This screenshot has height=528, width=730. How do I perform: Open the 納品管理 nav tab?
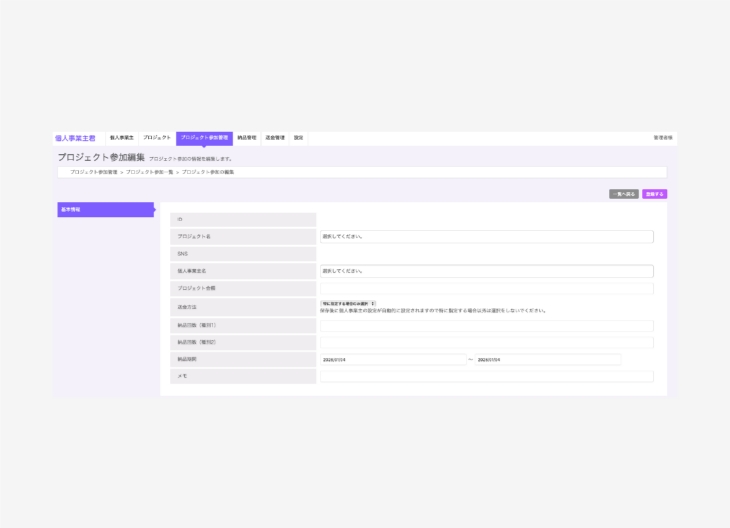pyautogui.click(x=247, y=138)
